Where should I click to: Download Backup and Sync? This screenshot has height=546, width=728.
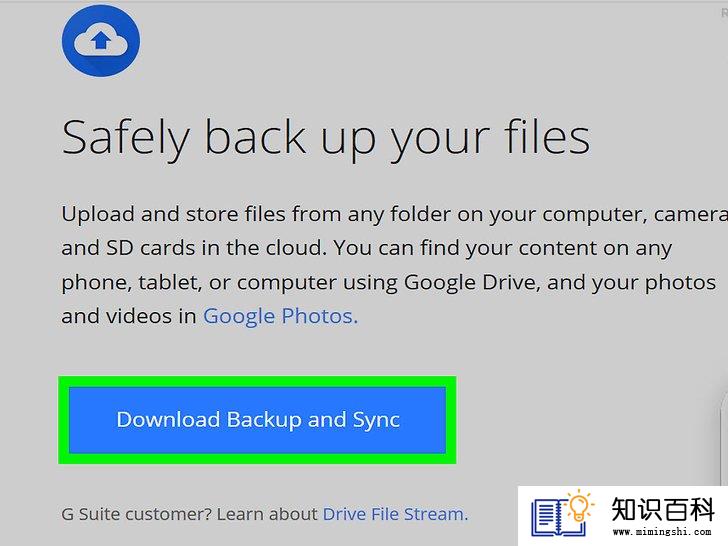257,420
